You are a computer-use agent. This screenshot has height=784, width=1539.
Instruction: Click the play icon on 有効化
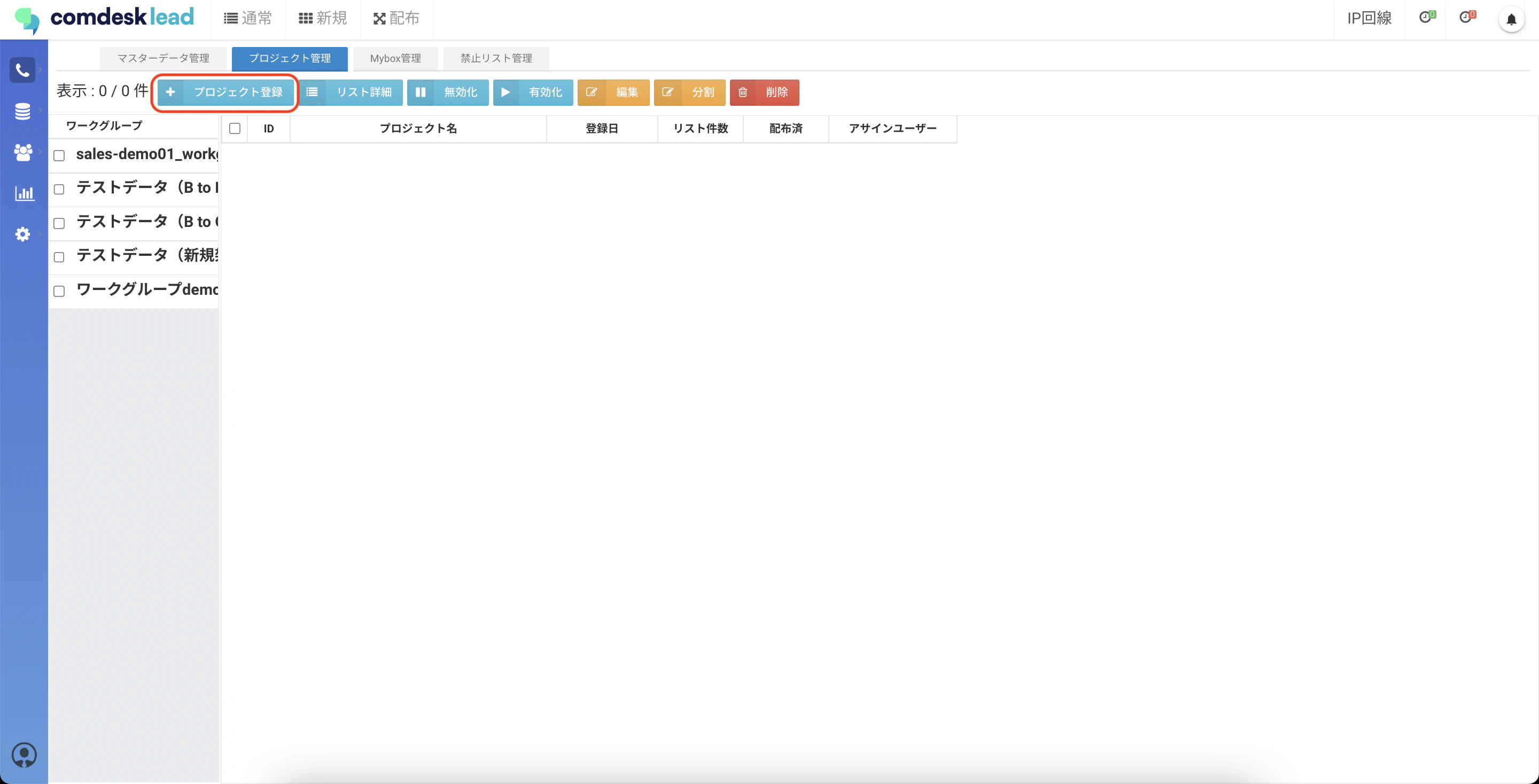coord(506,92)
